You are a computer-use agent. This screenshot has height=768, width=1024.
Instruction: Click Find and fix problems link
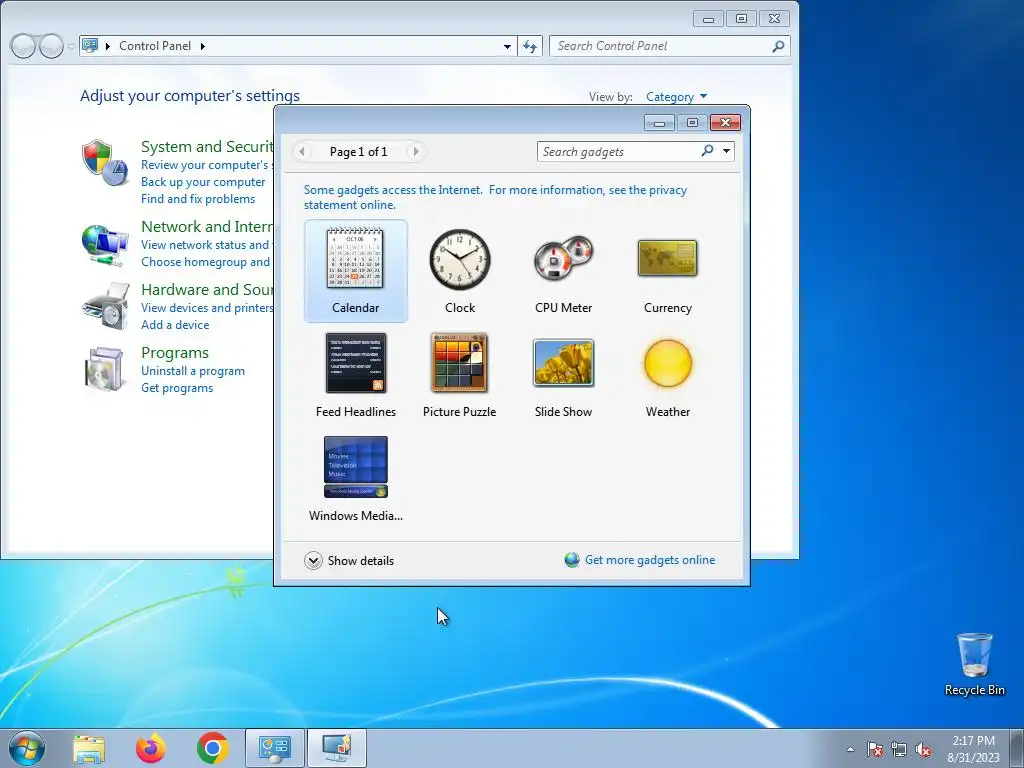point(198,199)
